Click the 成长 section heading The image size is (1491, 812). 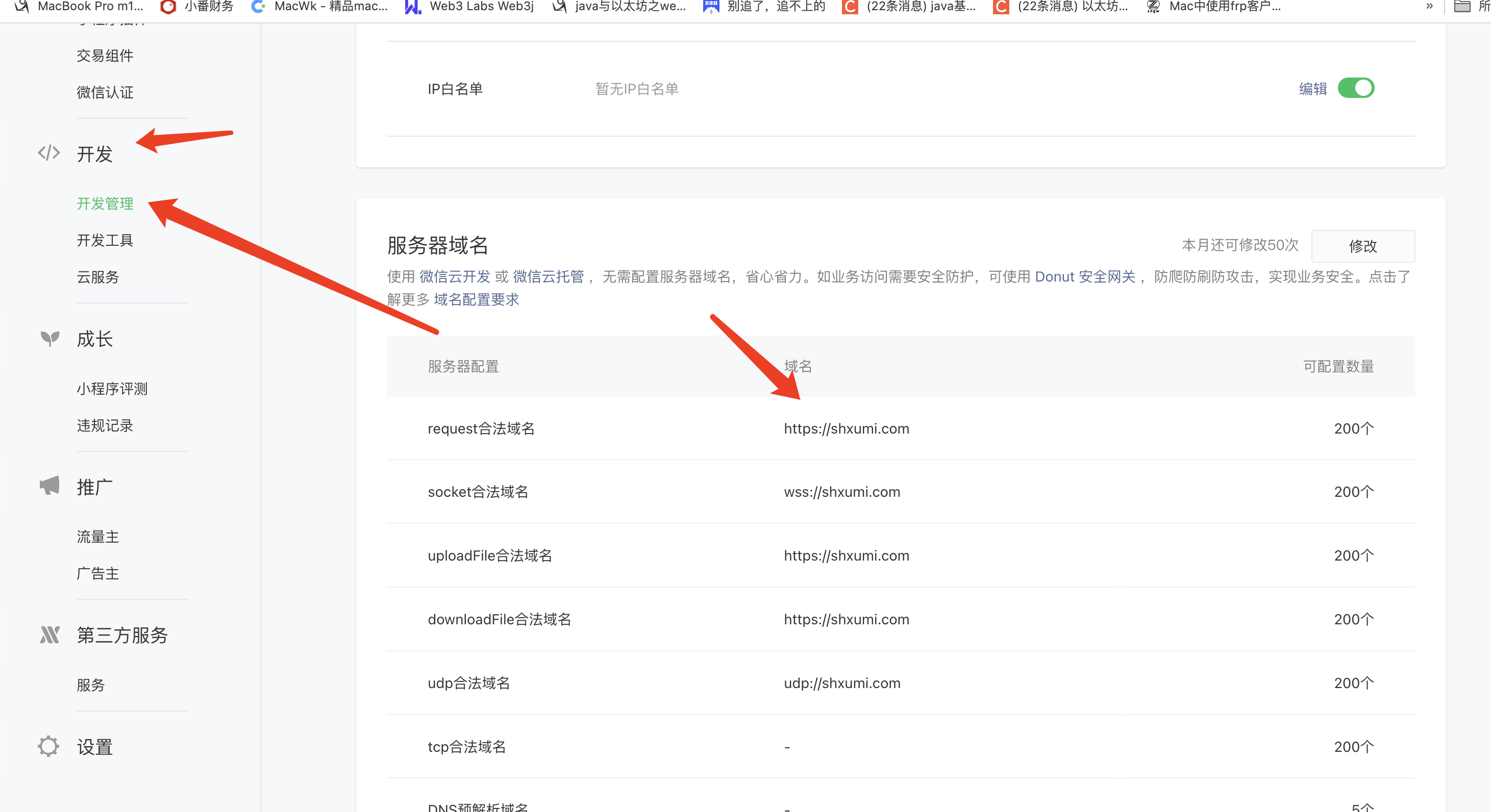95,339
